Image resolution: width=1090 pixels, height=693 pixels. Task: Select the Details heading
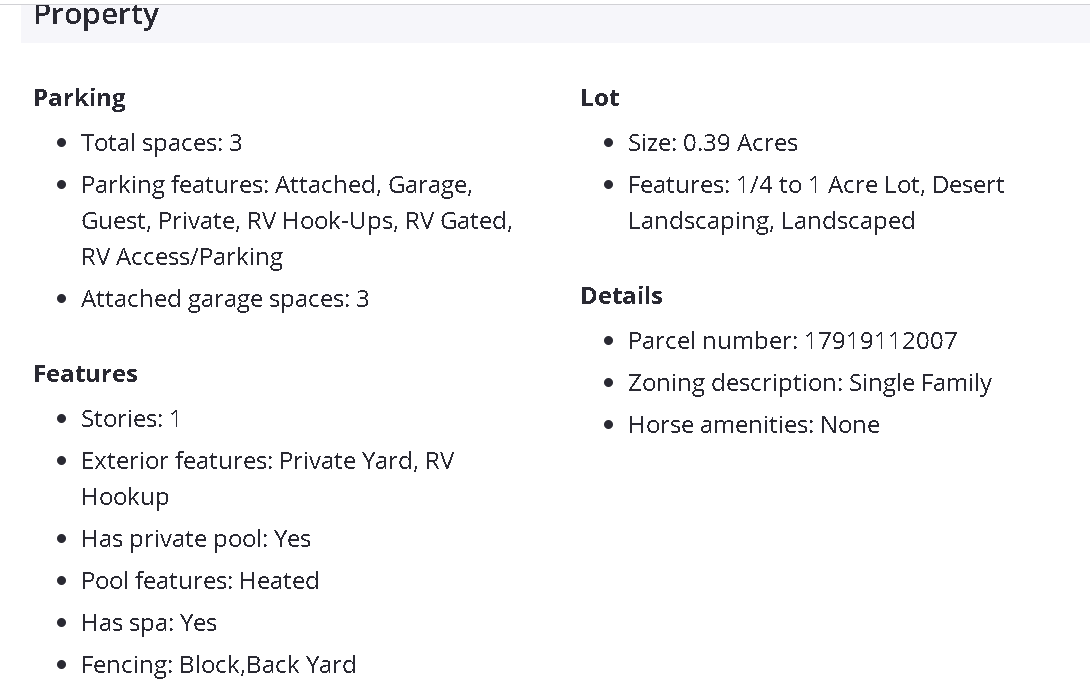(621, 296)
